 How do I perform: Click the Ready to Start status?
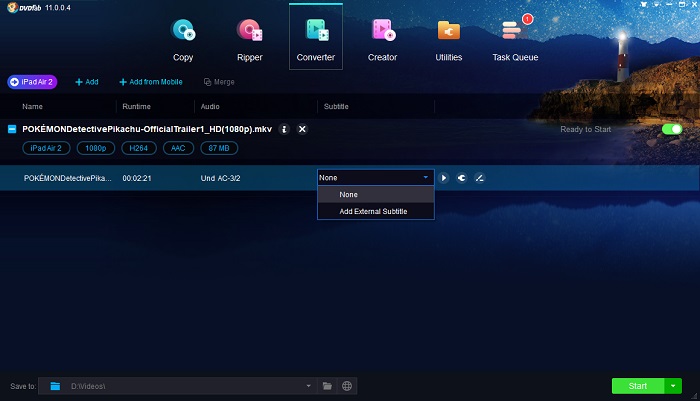[586, 129]
